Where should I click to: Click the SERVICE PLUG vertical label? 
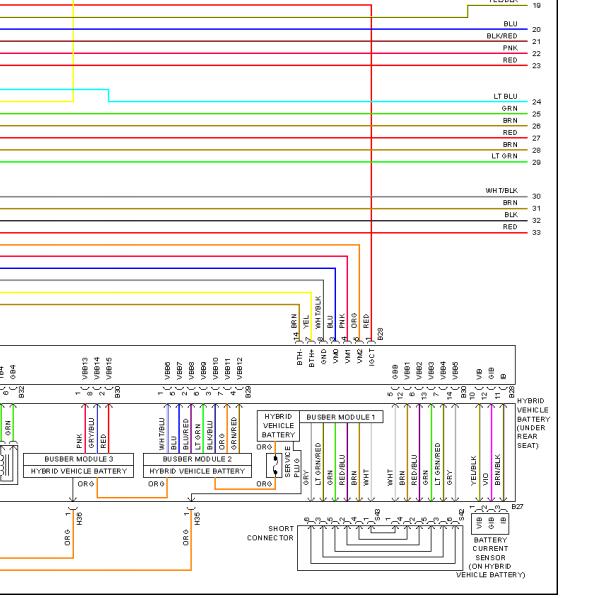[x=292, y=461]
